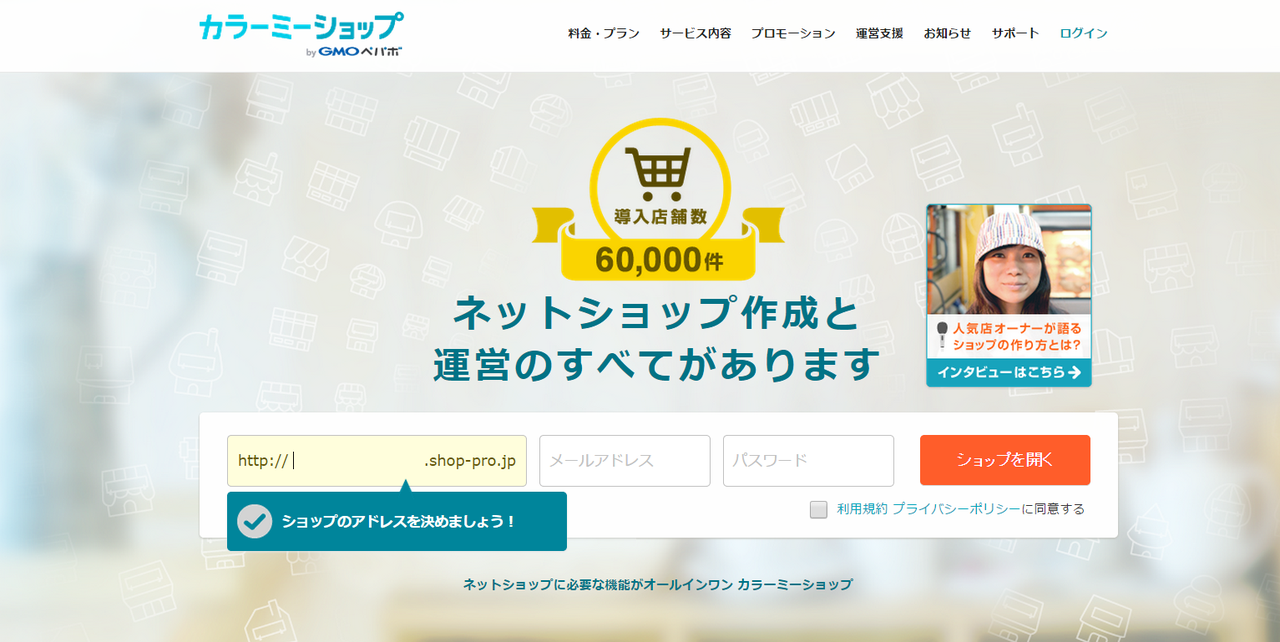Go to お知らせ in navigation bar
Viewport: 1280px width, 642px height.
pyautogui.click(x=947, y=33)
